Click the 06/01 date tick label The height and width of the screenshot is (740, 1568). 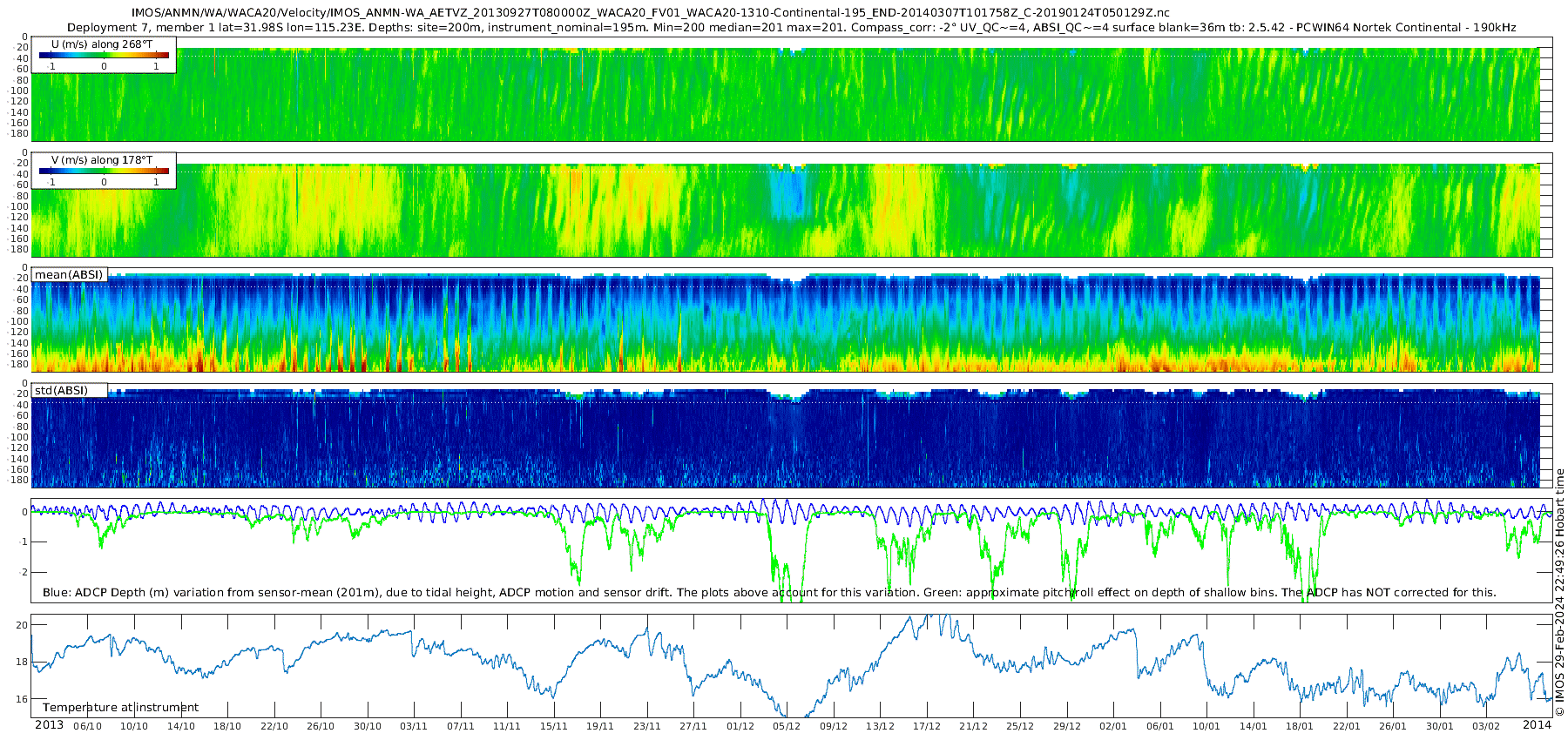coord(1160,726)
